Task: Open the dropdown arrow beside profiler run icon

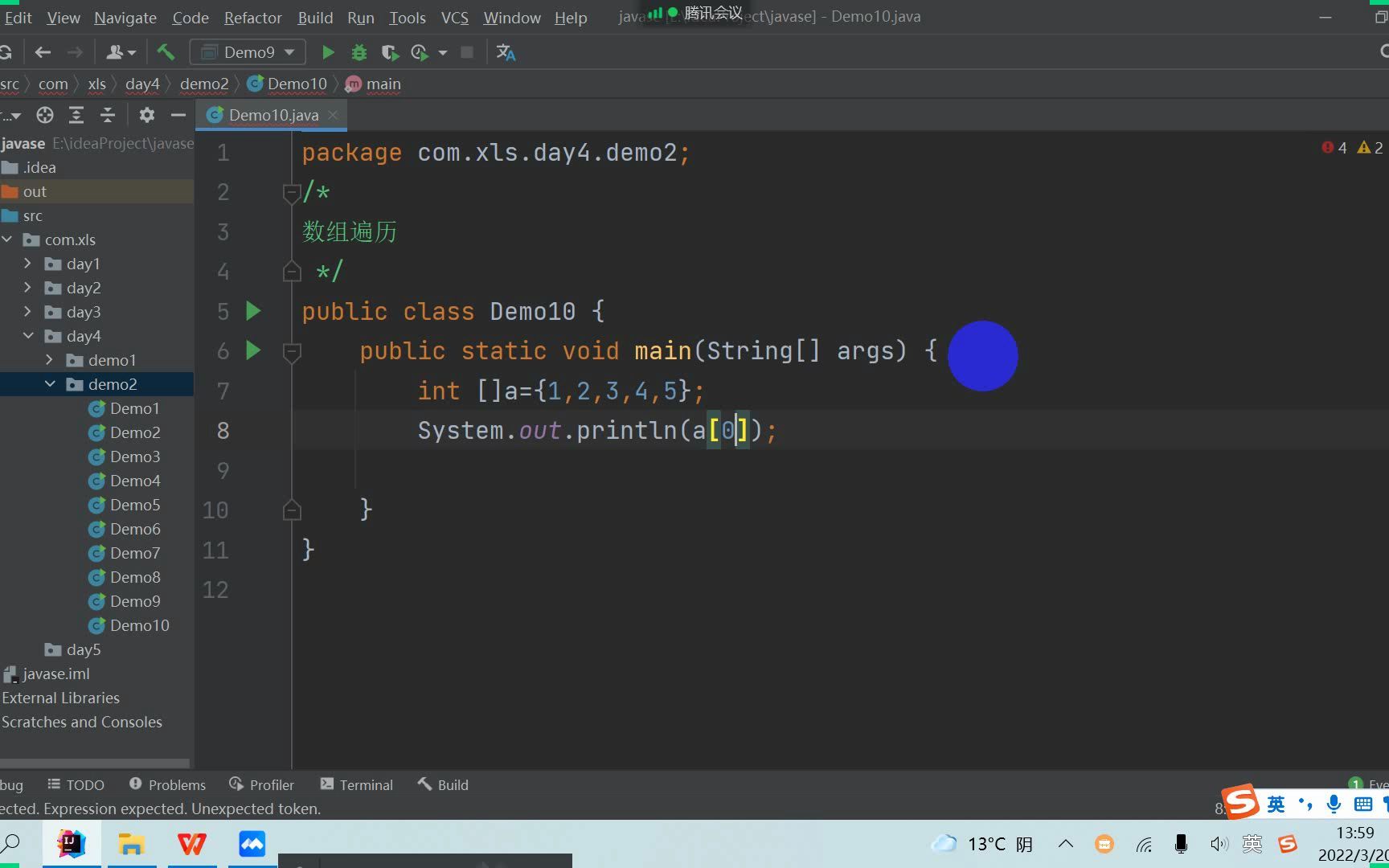Action: [442, 52]
